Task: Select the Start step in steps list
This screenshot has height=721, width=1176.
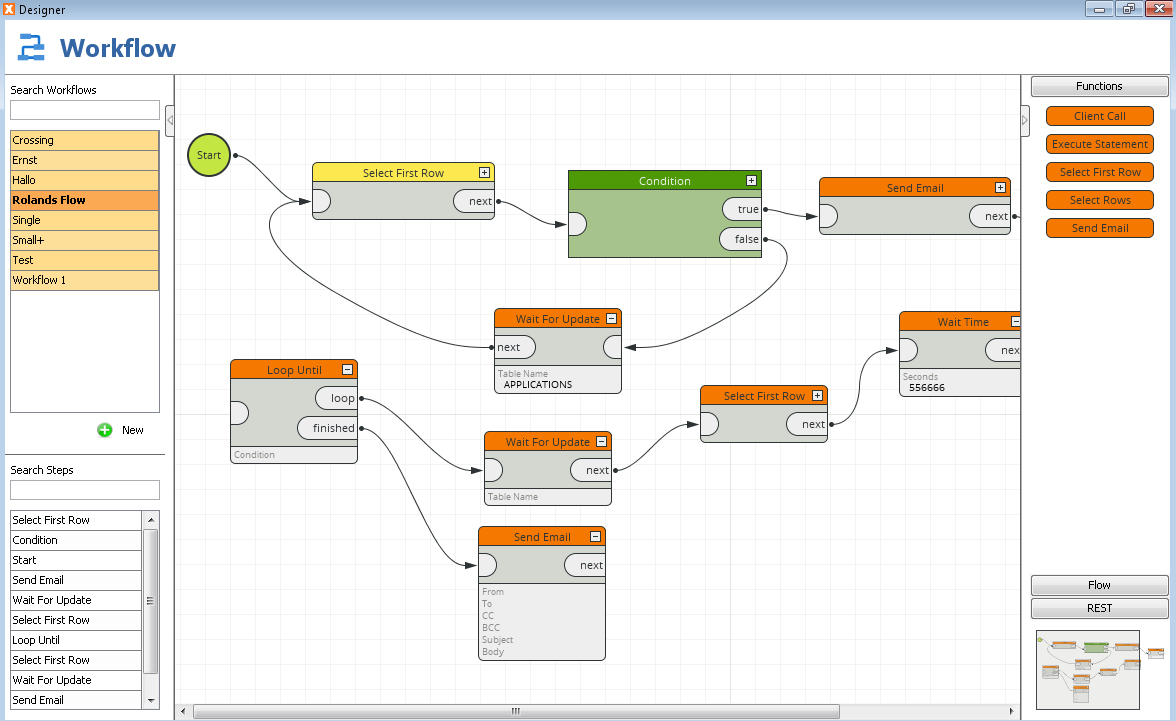Action: pos(76,560)
